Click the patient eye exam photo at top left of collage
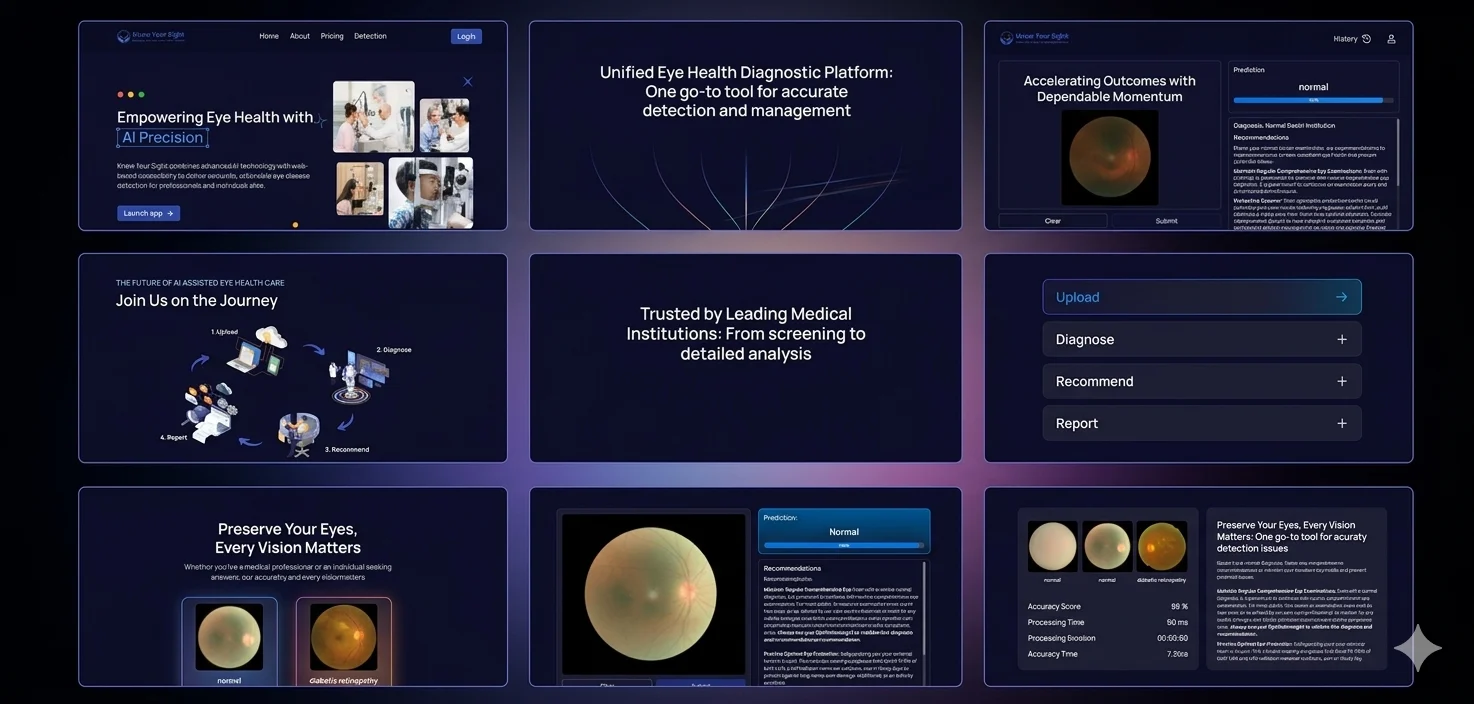This screenshot has height=704, width=1474. (374, 116)
